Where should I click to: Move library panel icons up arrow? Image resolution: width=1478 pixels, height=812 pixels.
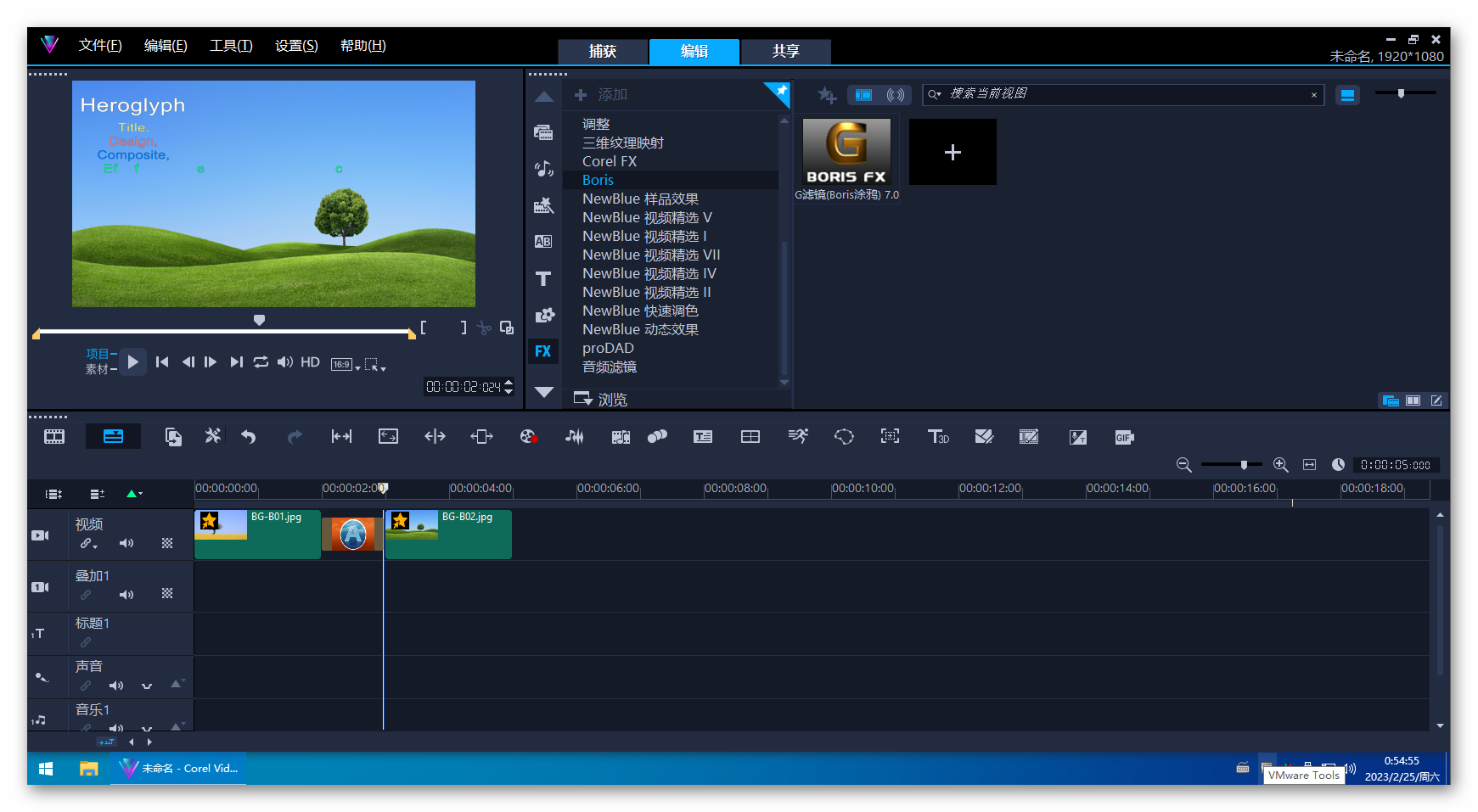(x=544, y=98)
